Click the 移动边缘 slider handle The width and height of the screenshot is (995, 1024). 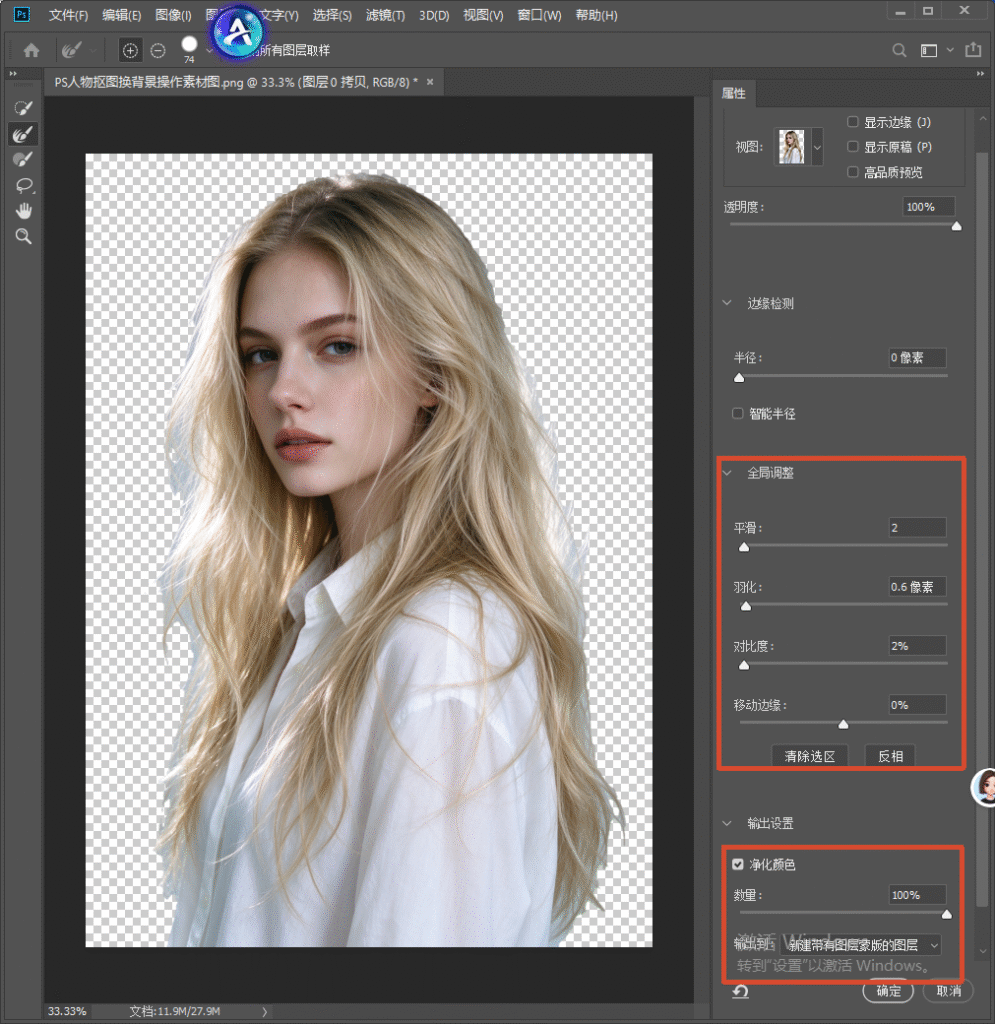(844, 724)
